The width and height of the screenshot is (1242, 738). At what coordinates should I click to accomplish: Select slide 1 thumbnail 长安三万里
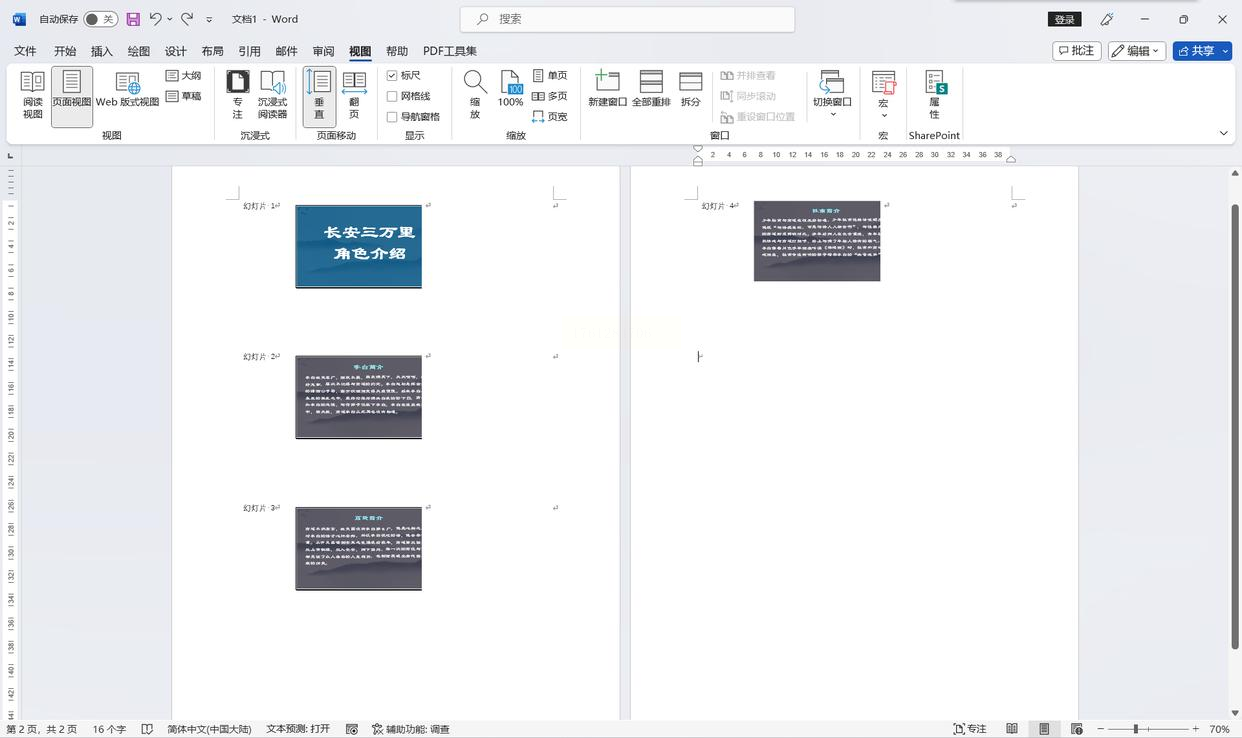coord(358,246)
